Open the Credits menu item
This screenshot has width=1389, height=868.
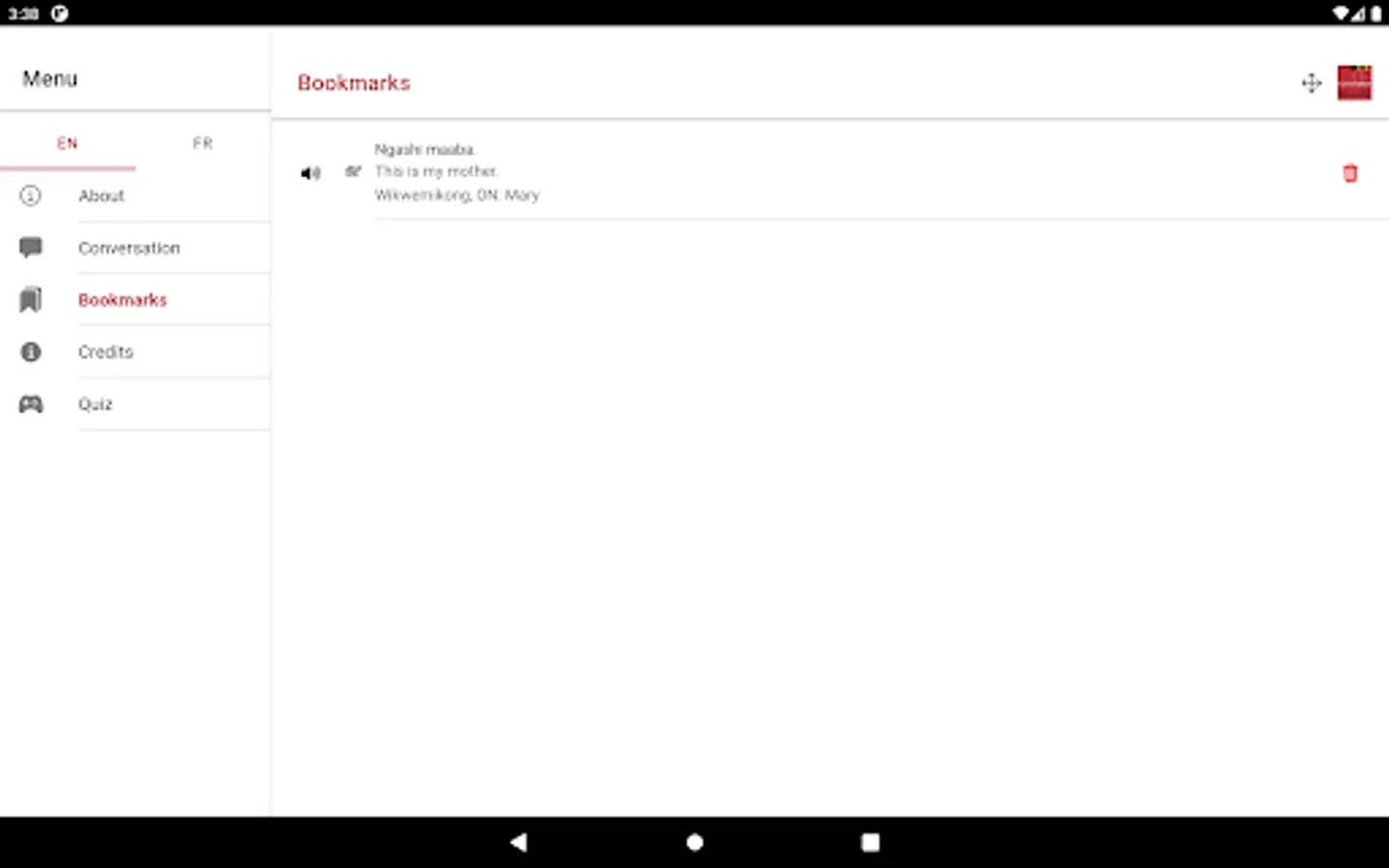135,352
